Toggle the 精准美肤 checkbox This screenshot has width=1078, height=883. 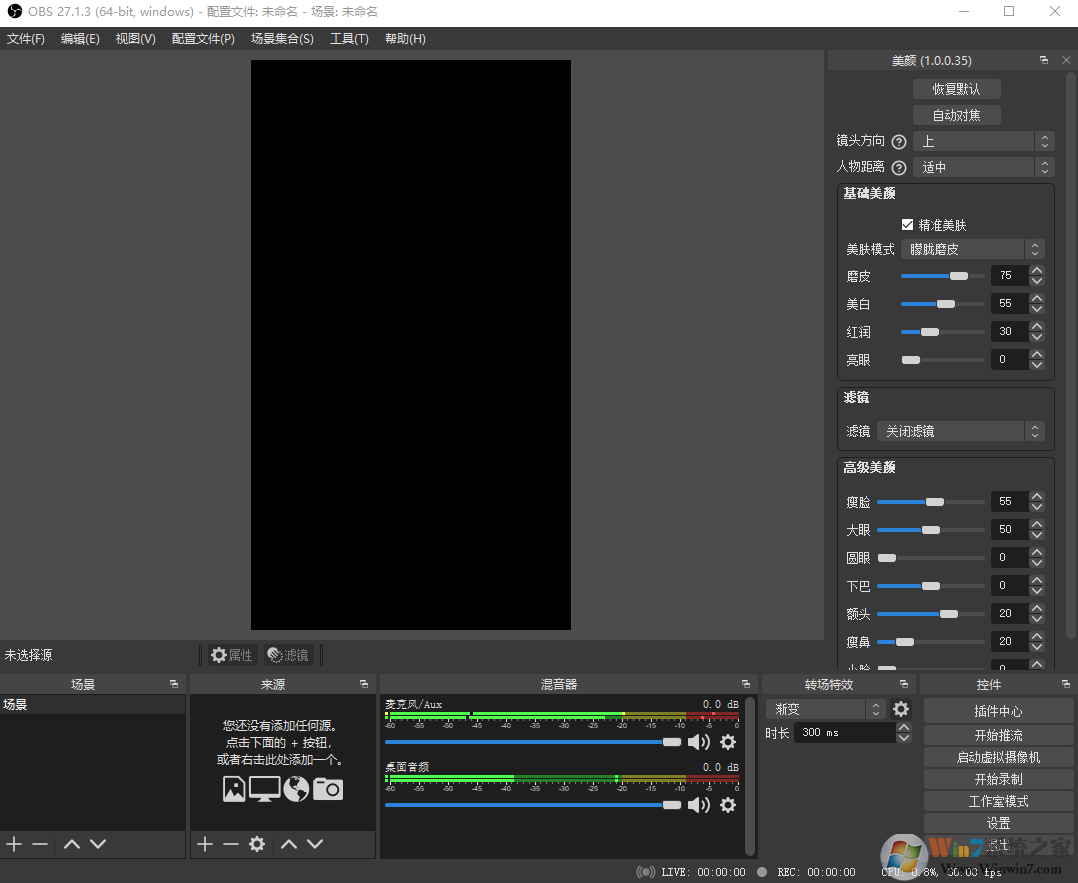tap(908, 225)
